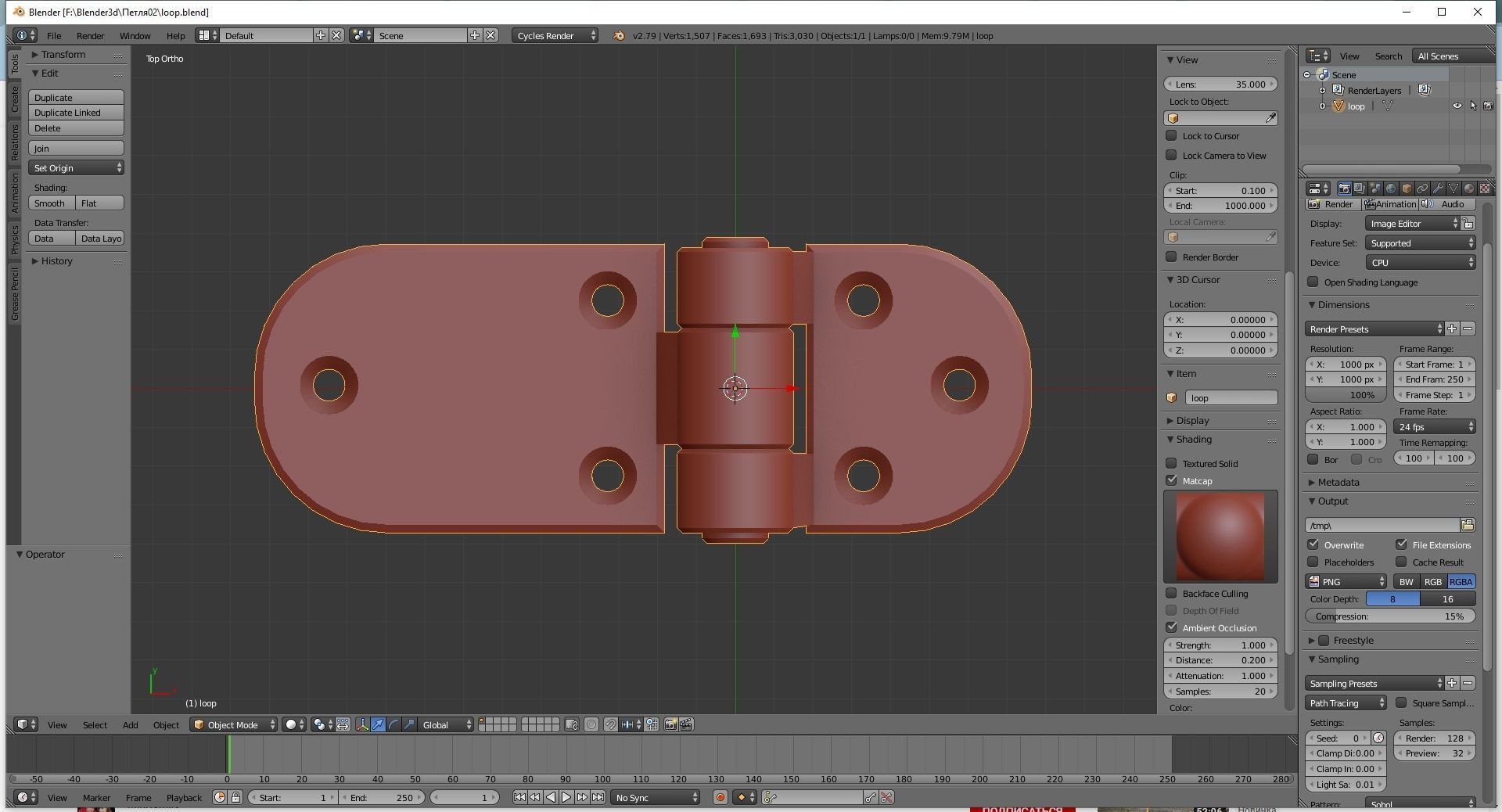The width and height of the screenshot is (1502, 812).
Task: Click the Compression 15% slider
Action: [x=1390, y=616]
